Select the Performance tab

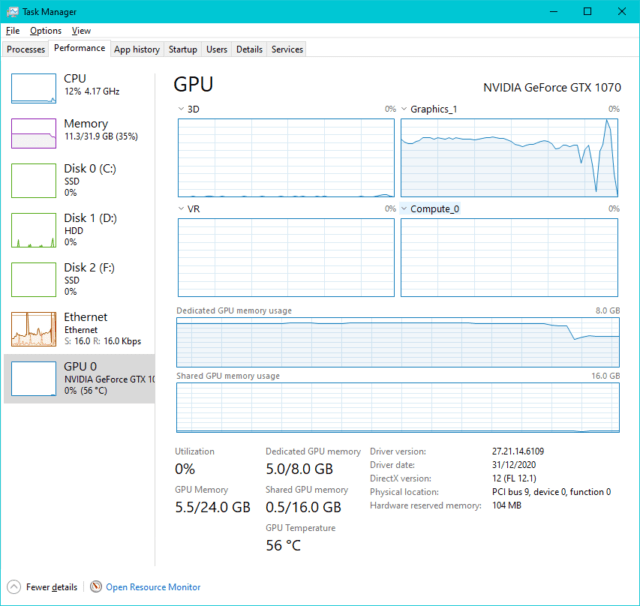coord(80,48)
